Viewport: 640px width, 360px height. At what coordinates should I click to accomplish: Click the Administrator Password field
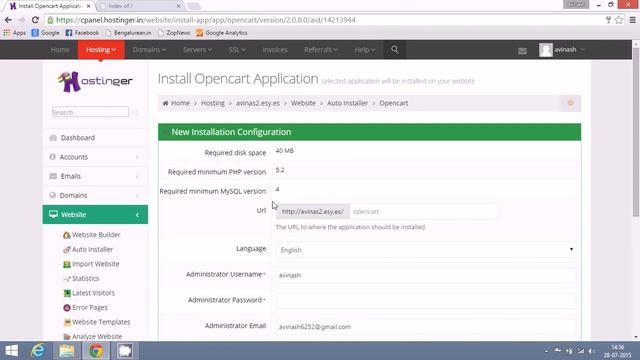426,301
